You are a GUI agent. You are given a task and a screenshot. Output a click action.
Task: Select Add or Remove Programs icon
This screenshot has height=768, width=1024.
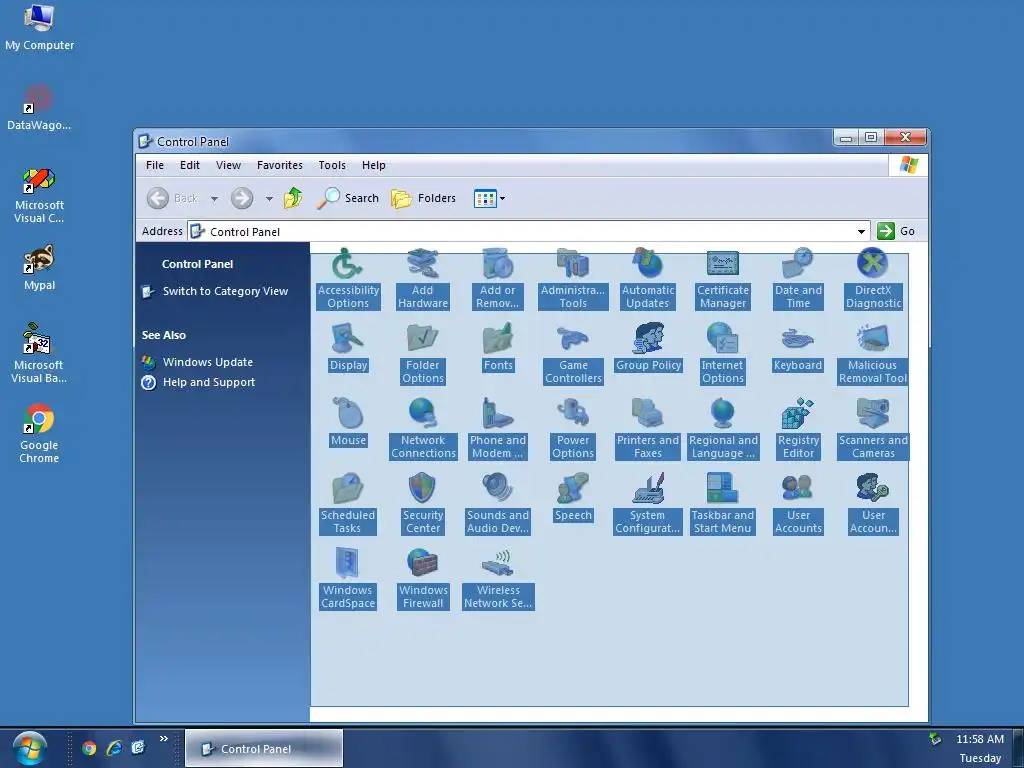click(498, 280)
